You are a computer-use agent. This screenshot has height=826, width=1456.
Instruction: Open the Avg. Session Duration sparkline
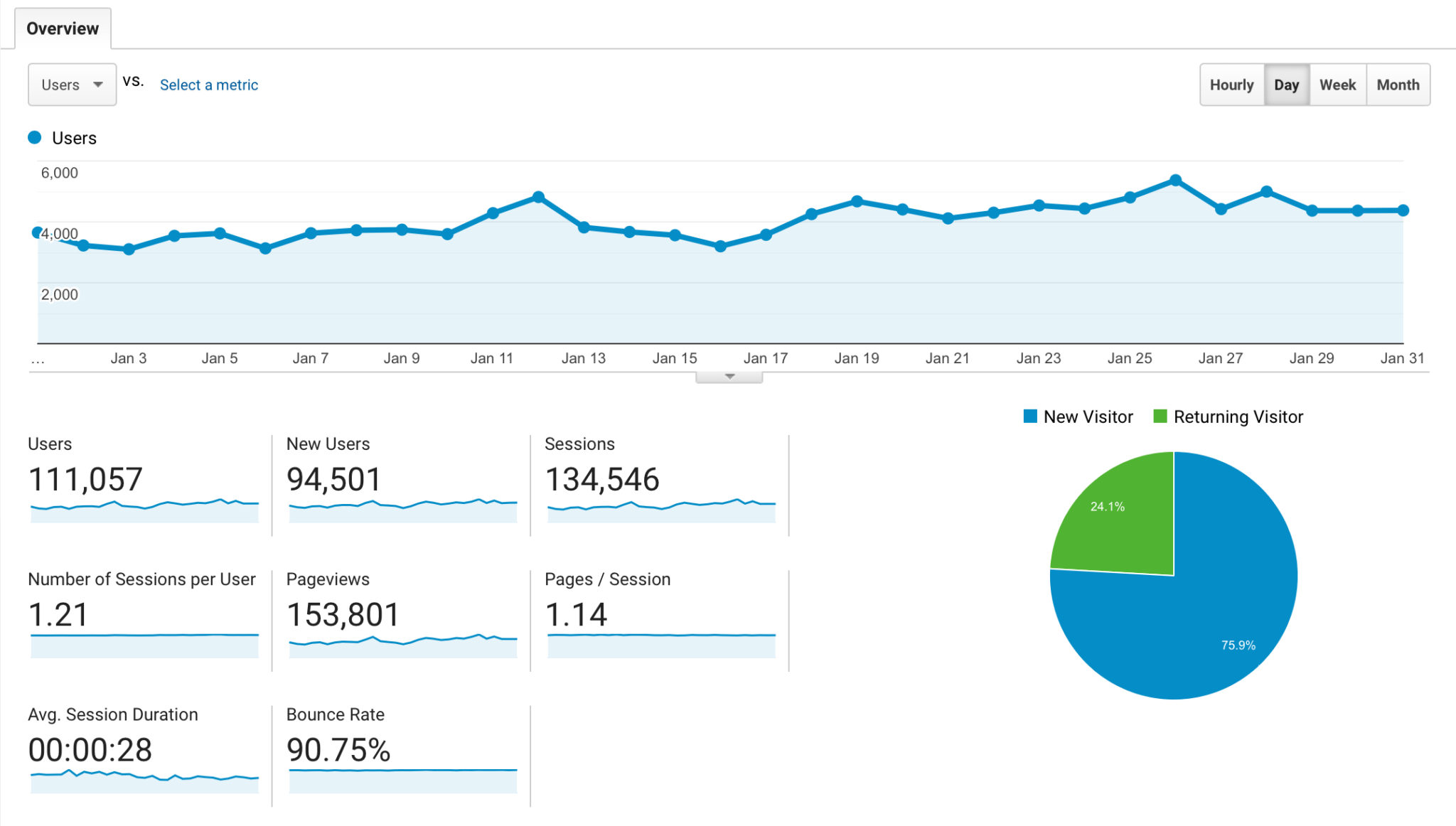144,781
